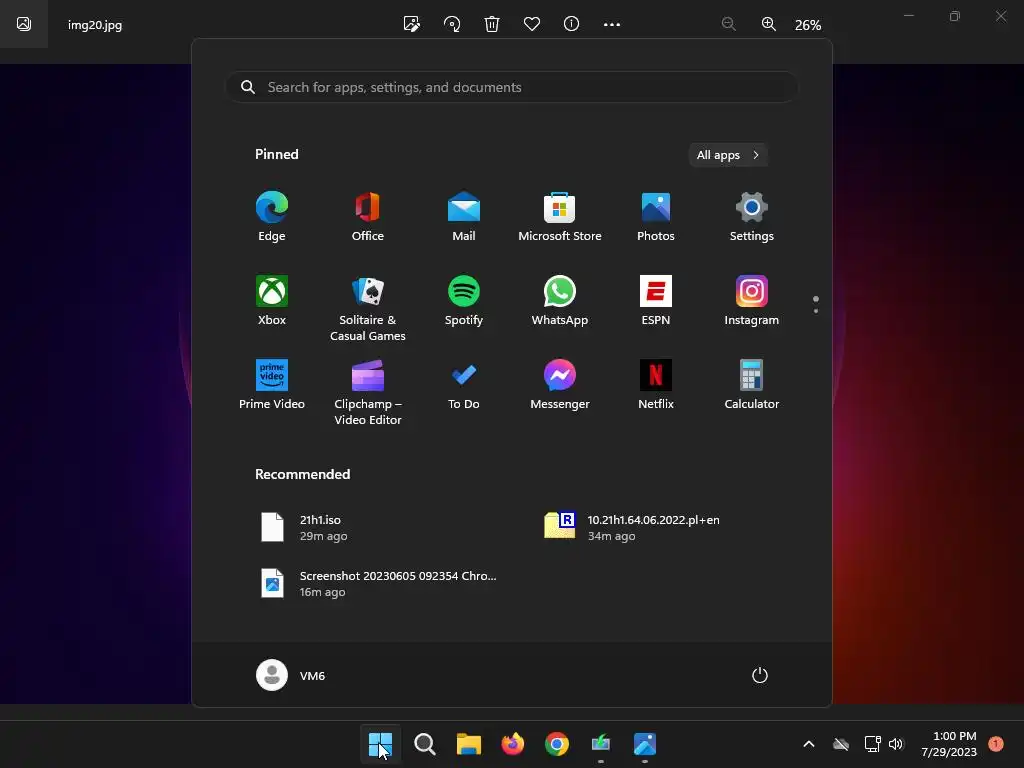Rotate the image in Photos toolbar
Image resolution: width=1024 pixels, height=768 pixels.
point(452,24)
